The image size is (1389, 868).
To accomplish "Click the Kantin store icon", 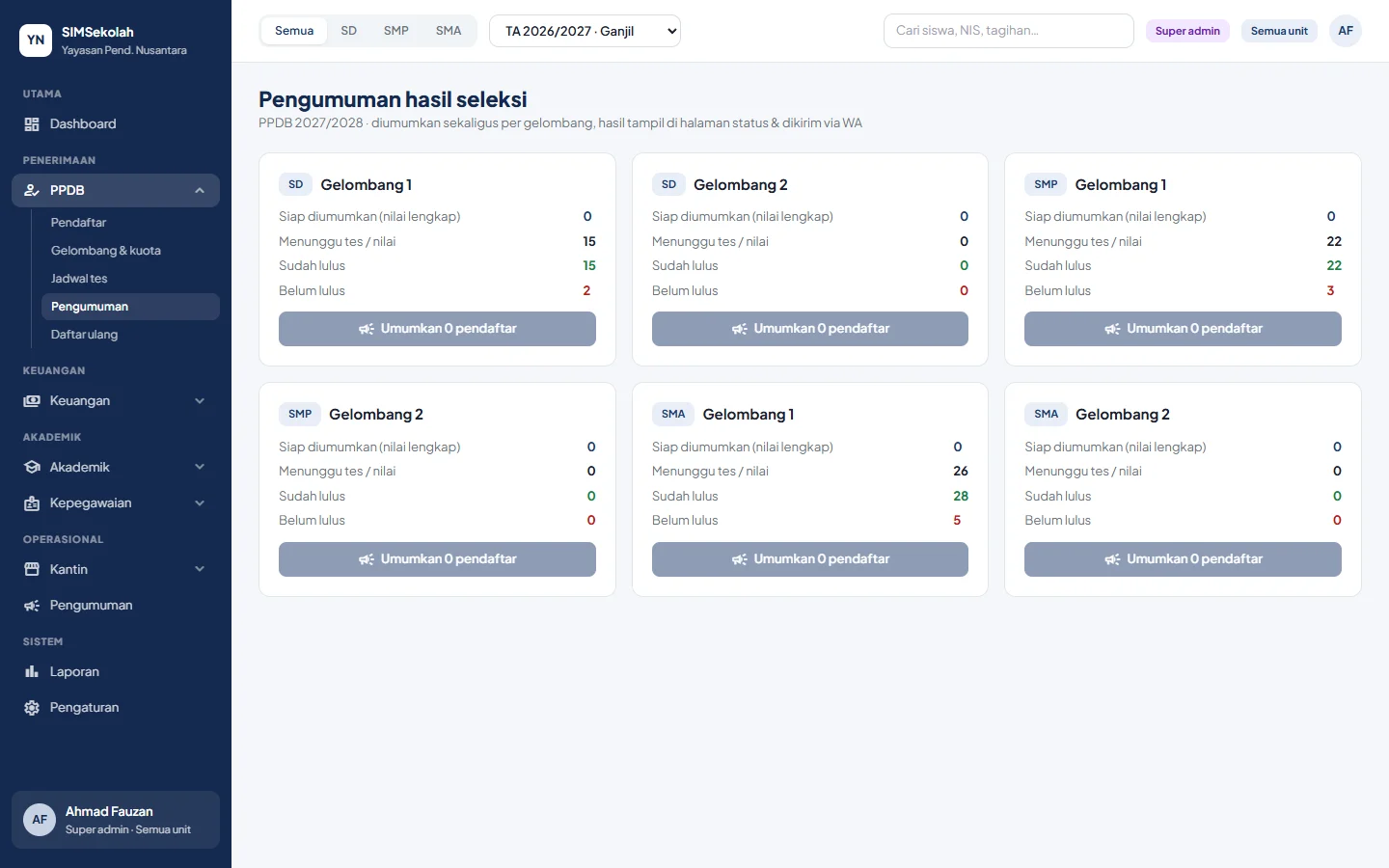I will [x=32, y=570].
